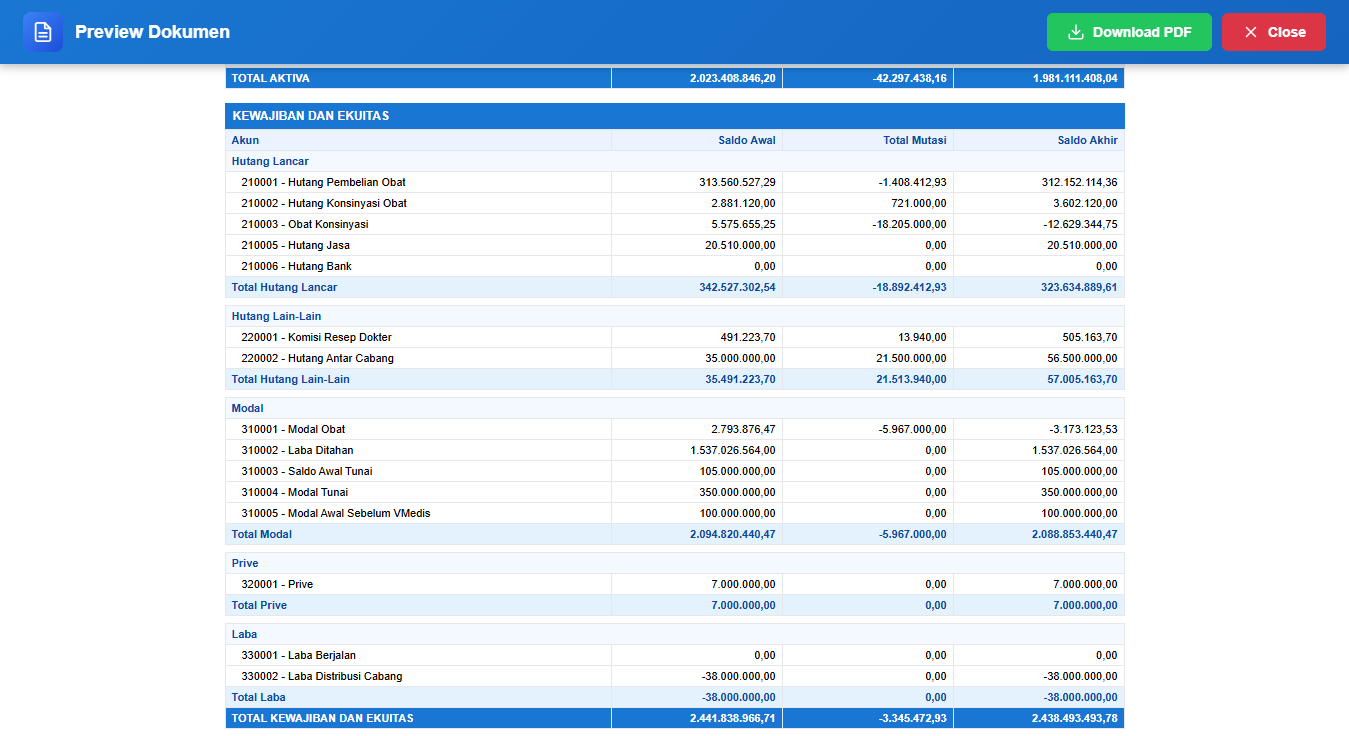The width and height of the screenshot is (1349, 736).
Task: Click the Download PDF button
Action: tap(1129, 32)
